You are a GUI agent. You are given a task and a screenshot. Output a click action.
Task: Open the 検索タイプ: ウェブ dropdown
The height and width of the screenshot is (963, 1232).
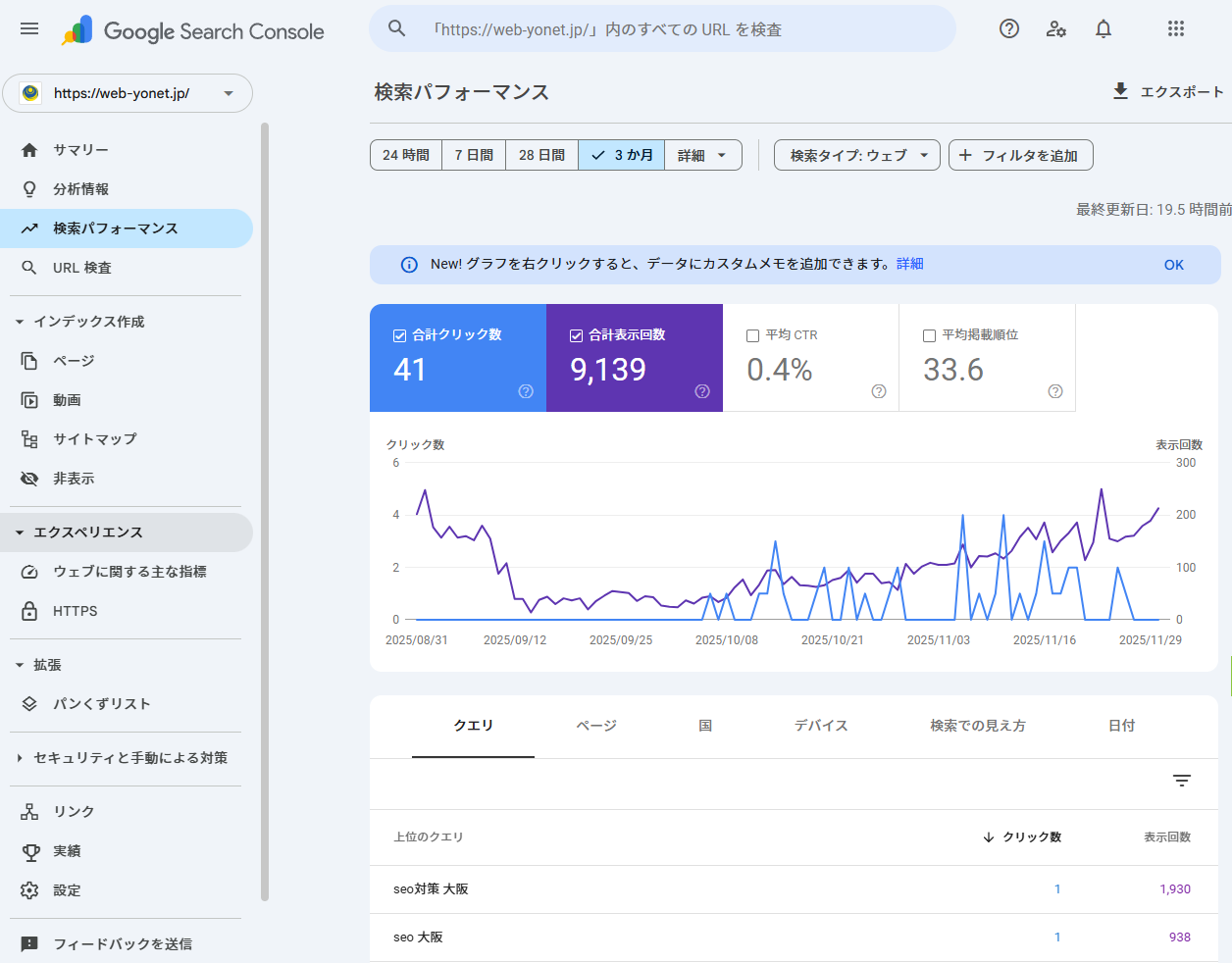[x=856, y=155]
